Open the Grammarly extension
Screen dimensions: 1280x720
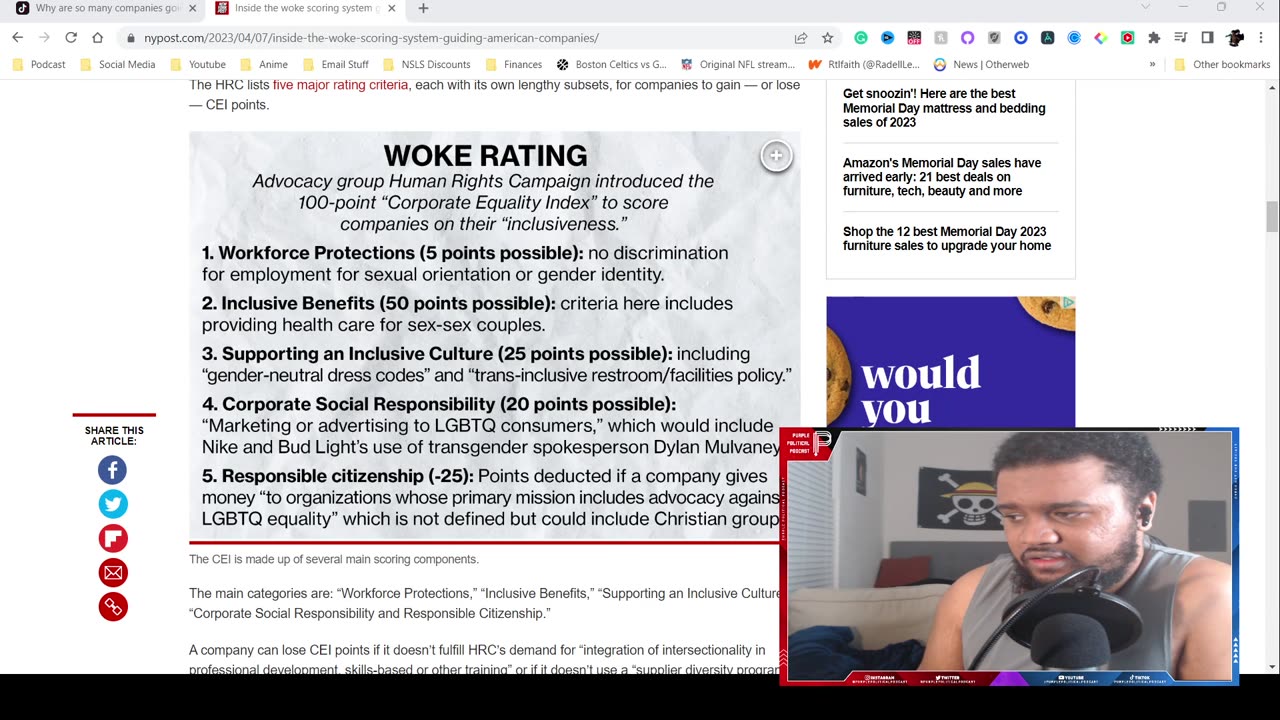coord(861,38)
